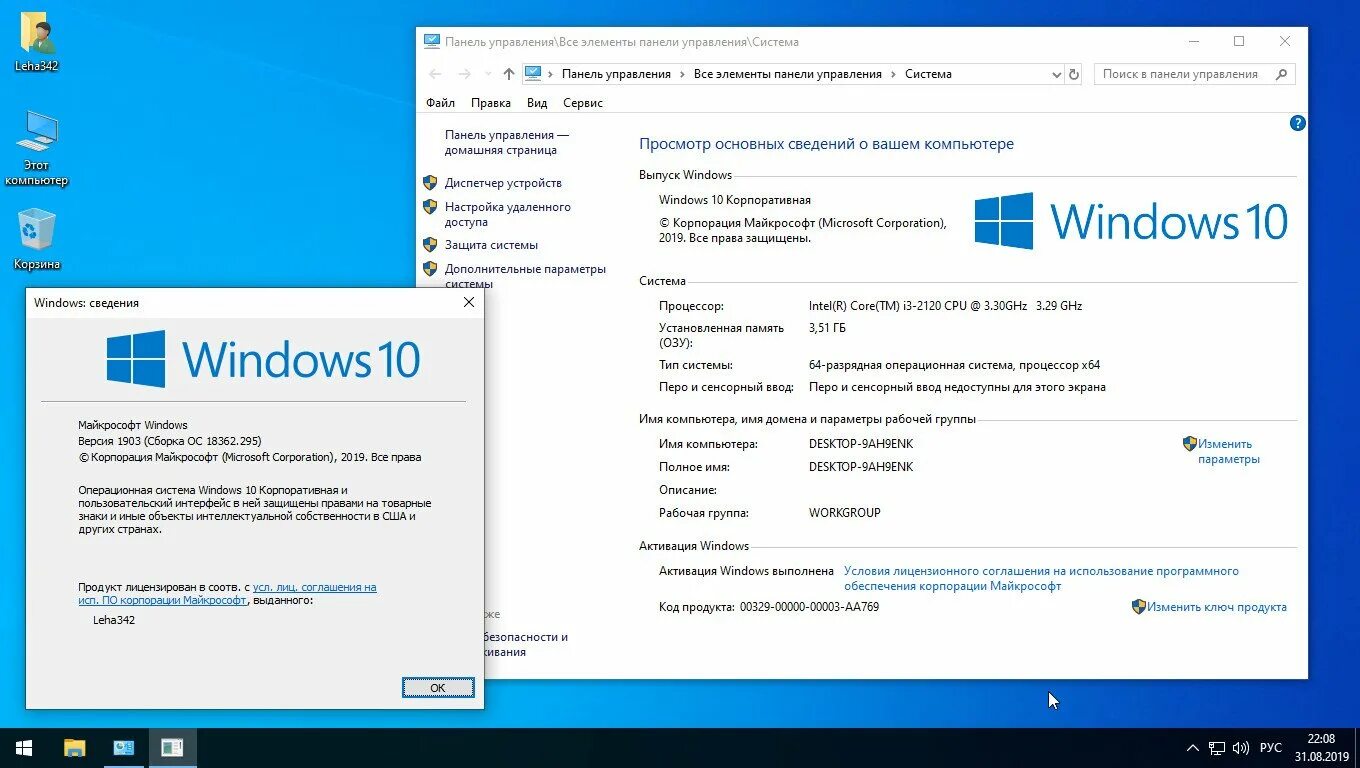Click shield icon beside Дополнительные параметры системы
Viewport: 1360px width, 768px height.
click(x=430, y=269)
